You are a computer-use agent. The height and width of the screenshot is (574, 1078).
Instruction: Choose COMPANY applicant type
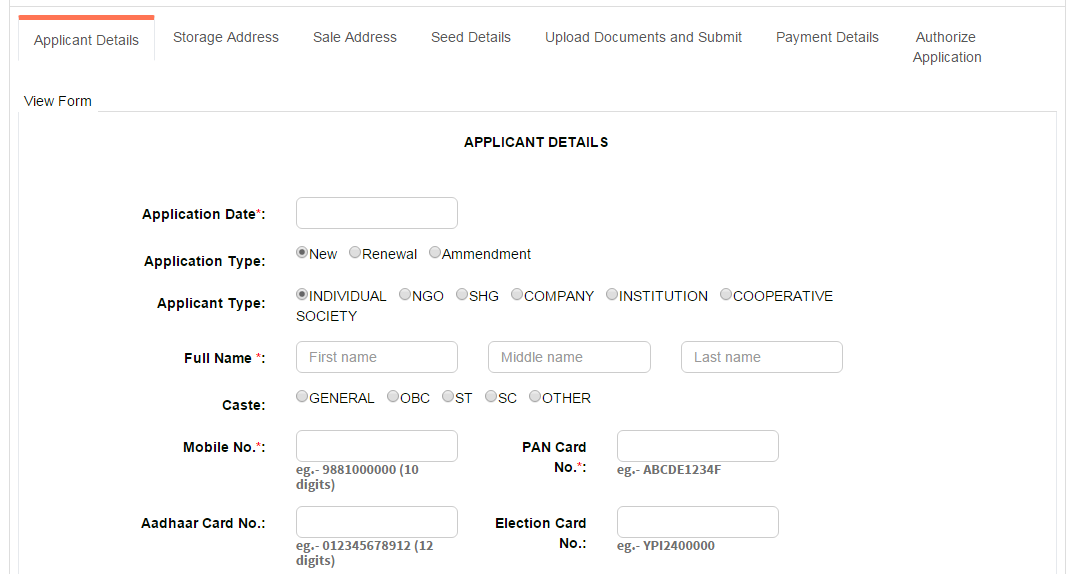coord(517,294)
